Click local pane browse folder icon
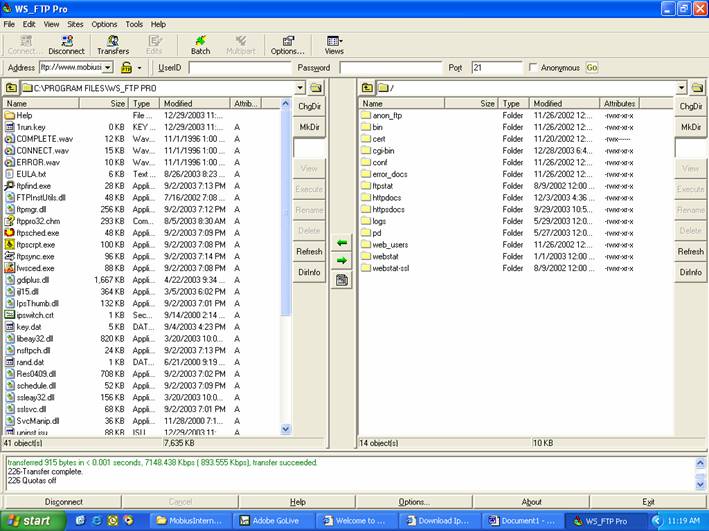 tap(316, 88)
